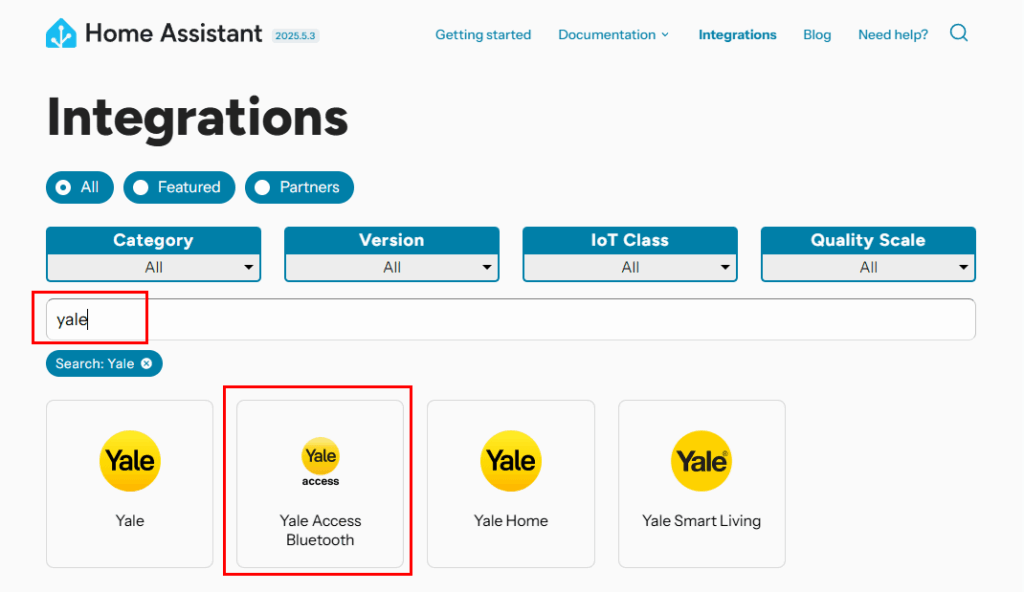Click the Need help? link
Viewport: 1024px width, 592px height.
(893, 35)
